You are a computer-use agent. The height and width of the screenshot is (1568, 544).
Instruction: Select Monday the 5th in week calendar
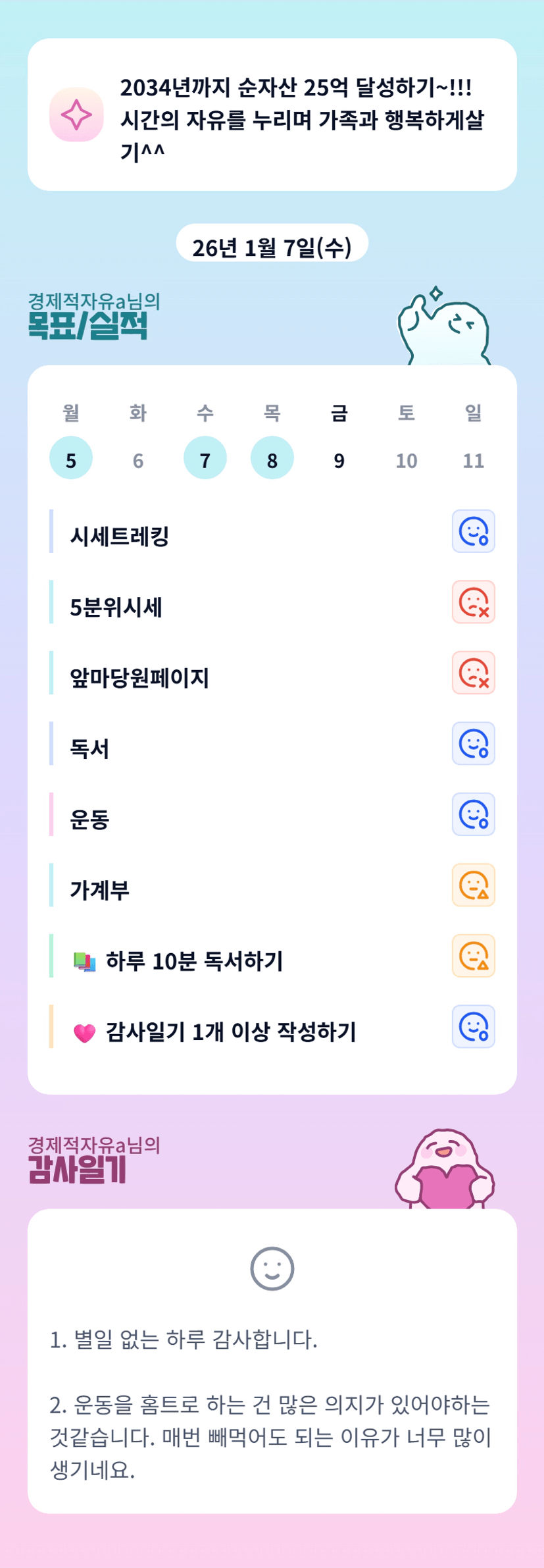click(71, 458)
